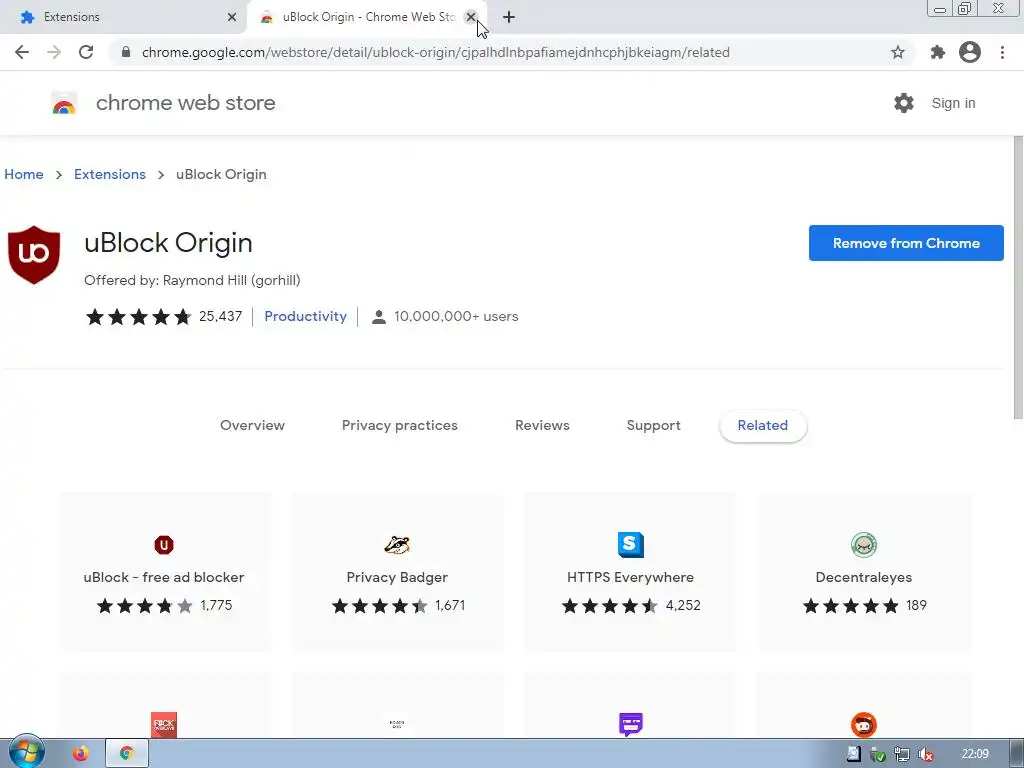
Task: Click the 189 rating count under Decentraleyes
Action: click(x=916, y=605)
